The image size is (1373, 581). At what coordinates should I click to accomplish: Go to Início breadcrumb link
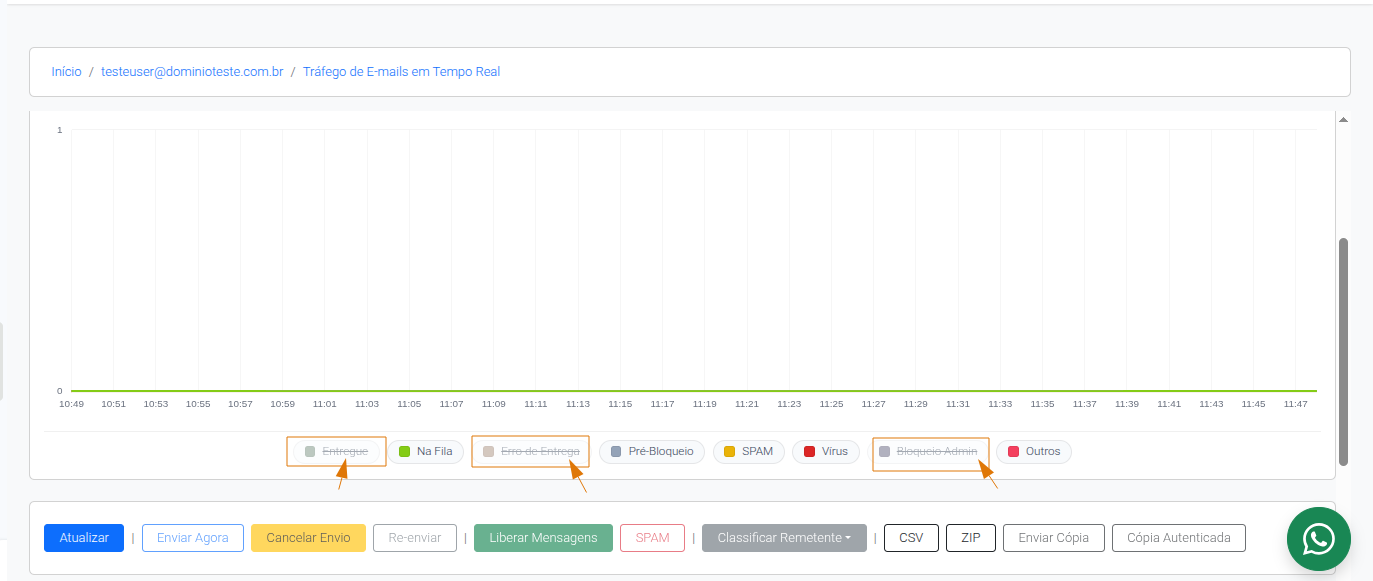tap(67, 72)
